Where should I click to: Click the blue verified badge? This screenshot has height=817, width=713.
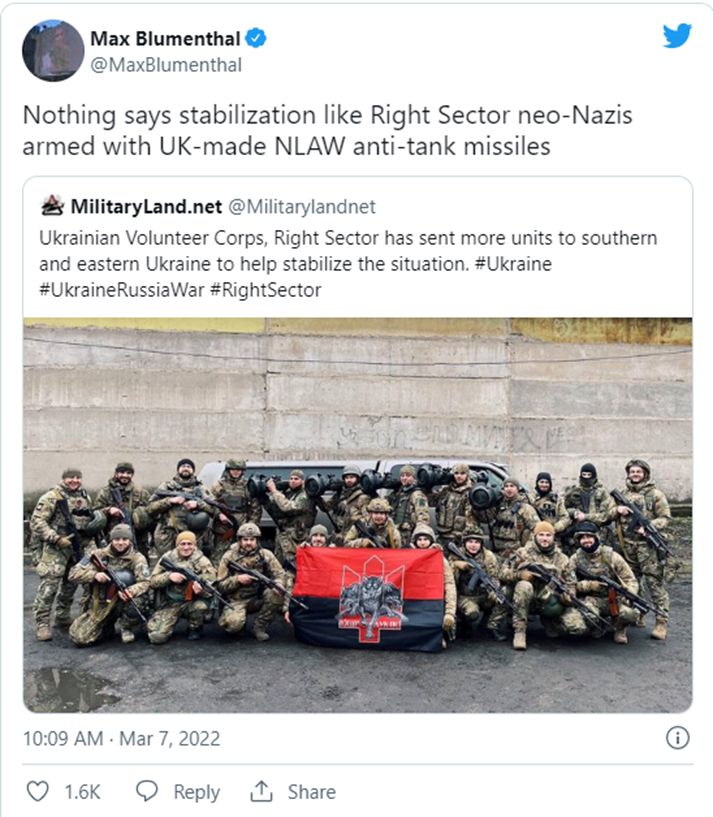[257, 39]
